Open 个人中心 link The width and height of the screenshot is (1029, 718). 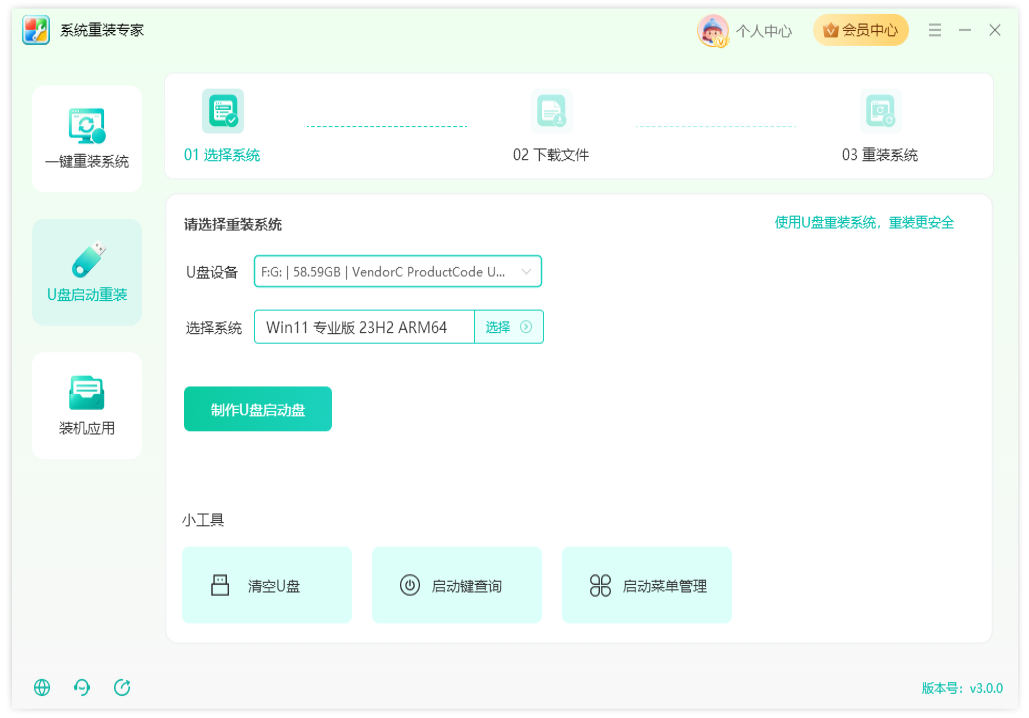point(764,31)
